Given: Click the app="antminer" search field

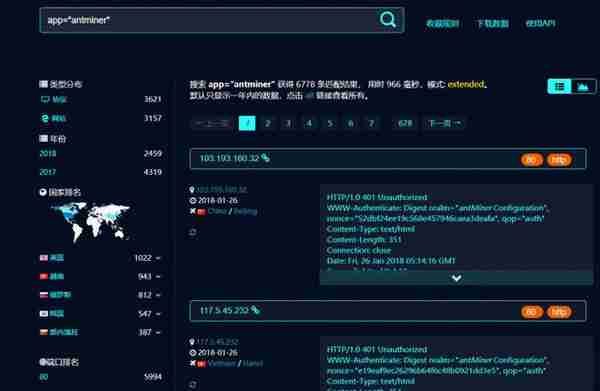Looking at the screenshot, I should coord(209,20).
